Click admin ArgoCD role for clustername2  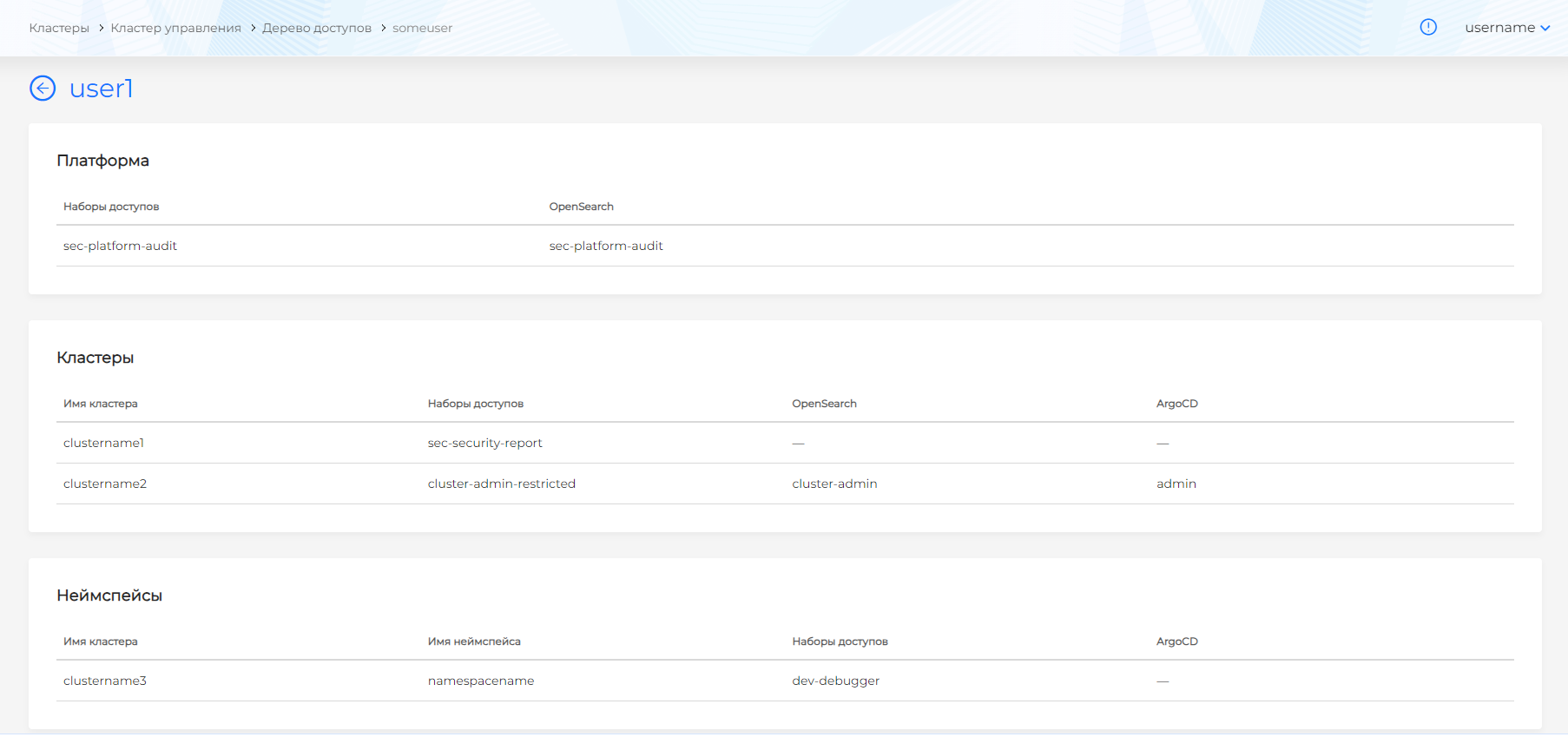point(1176,484)
